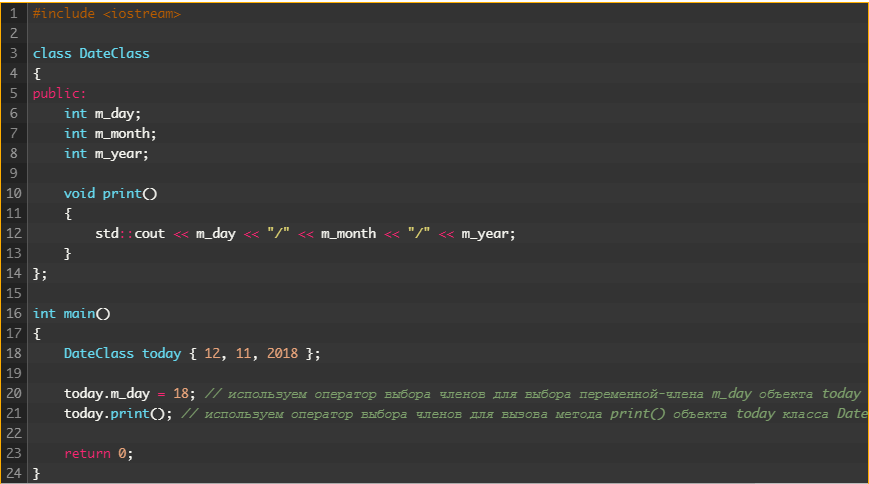Click the 'return 0;' statement
Screen dimensions: 869x484
pos(99,454)
